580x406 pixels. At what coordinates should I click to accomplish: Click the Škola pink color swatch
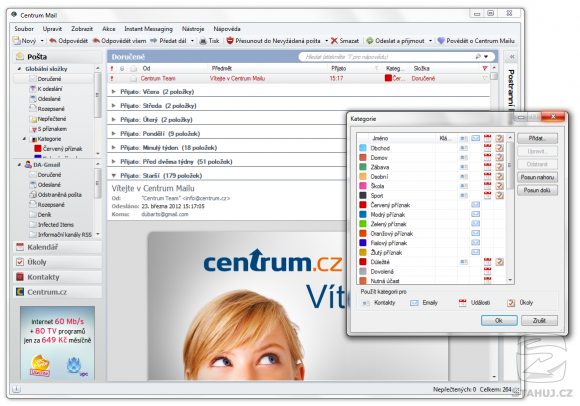pyautogui.click(x=363, y=186)
